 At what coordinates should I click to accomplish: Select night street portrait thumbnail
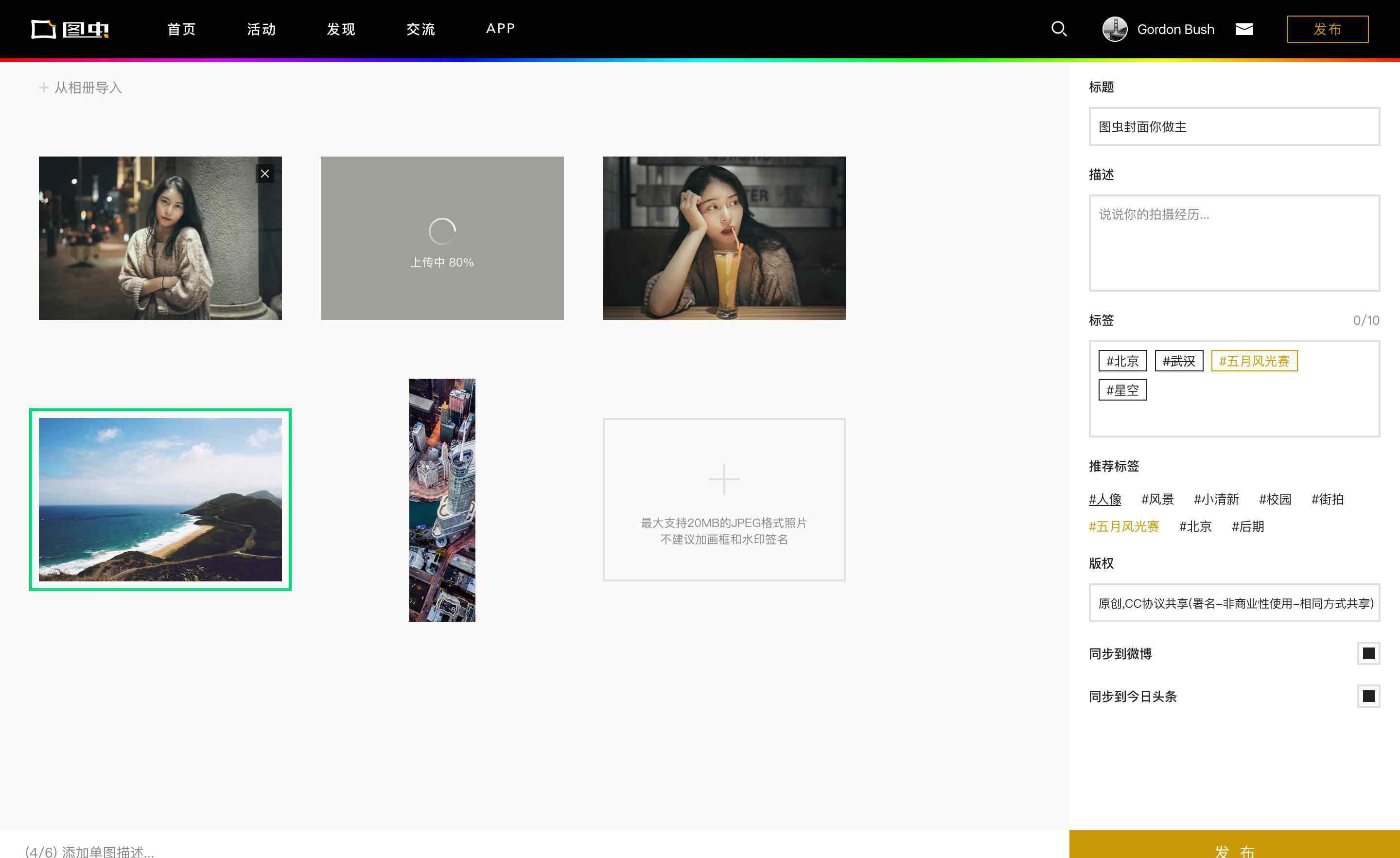tap(160, 238)
